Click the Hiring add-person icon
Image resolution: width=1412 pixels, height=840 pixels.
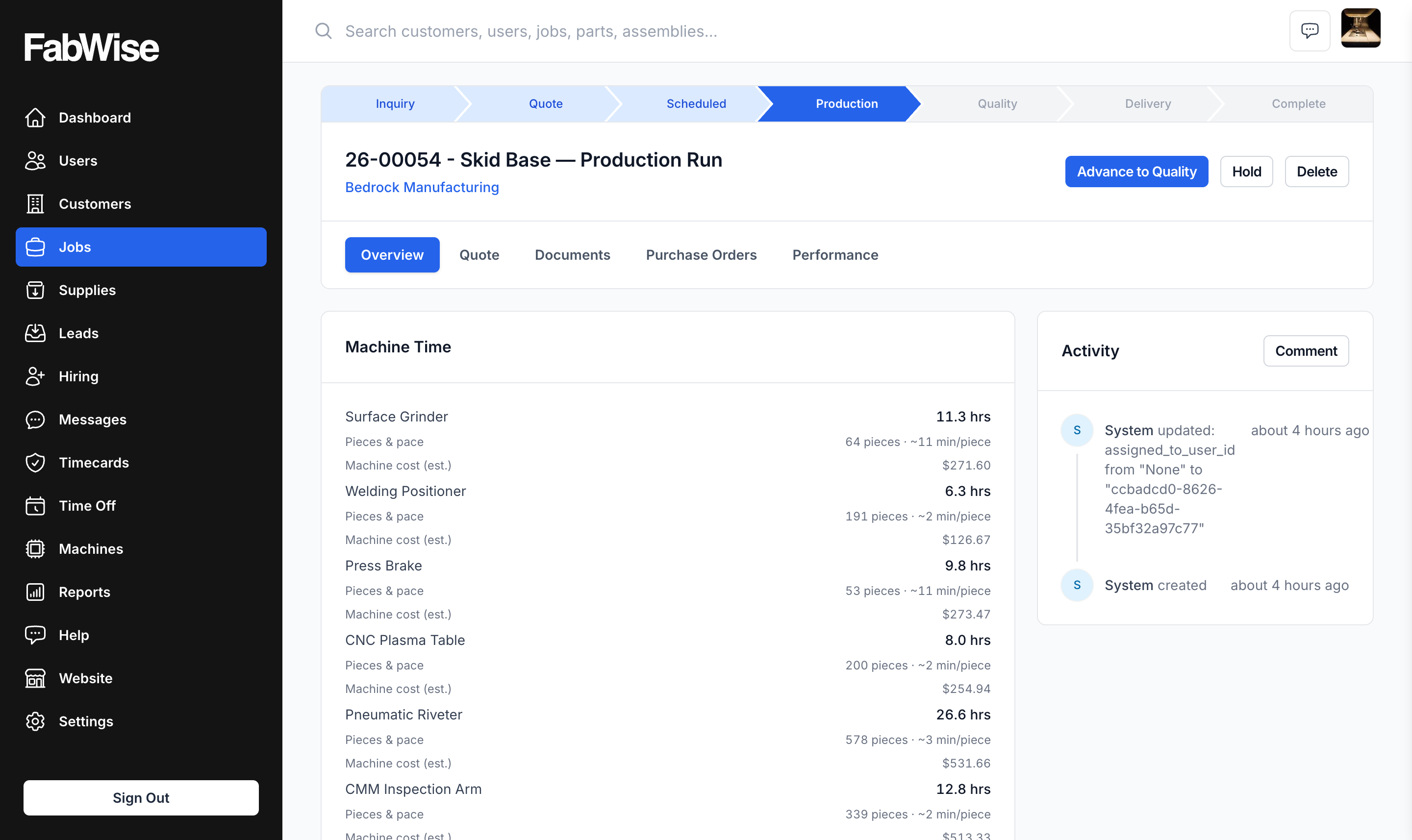point(35,376)
